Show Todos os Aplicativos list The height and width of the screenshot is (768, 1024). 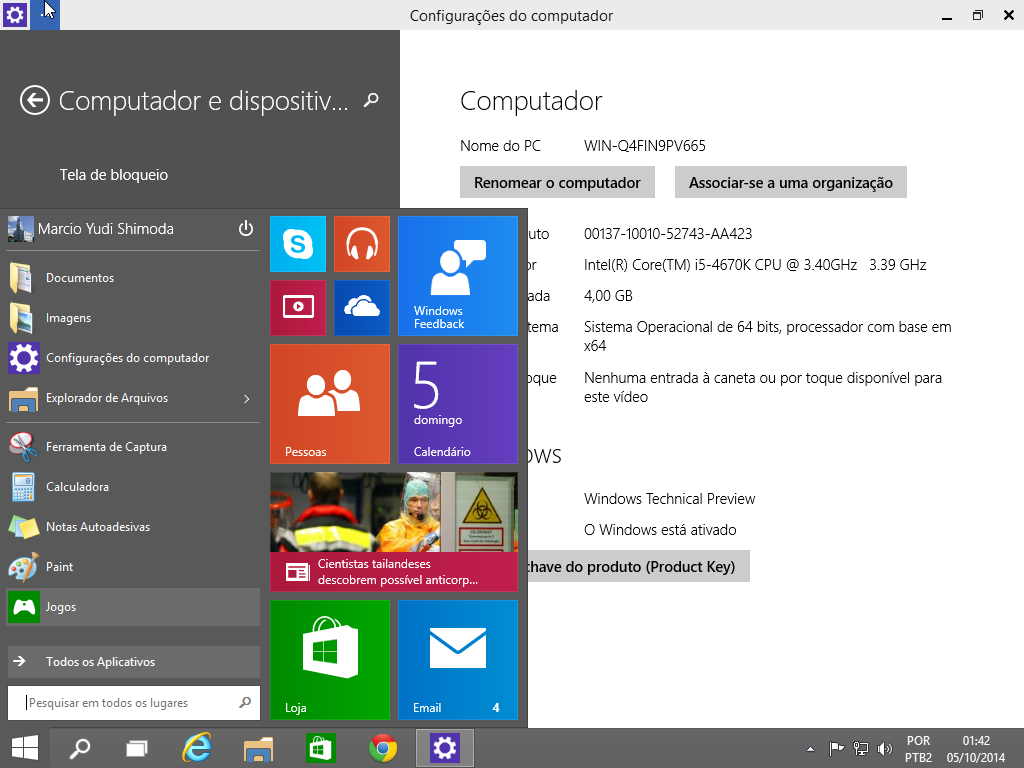(133, 662)
